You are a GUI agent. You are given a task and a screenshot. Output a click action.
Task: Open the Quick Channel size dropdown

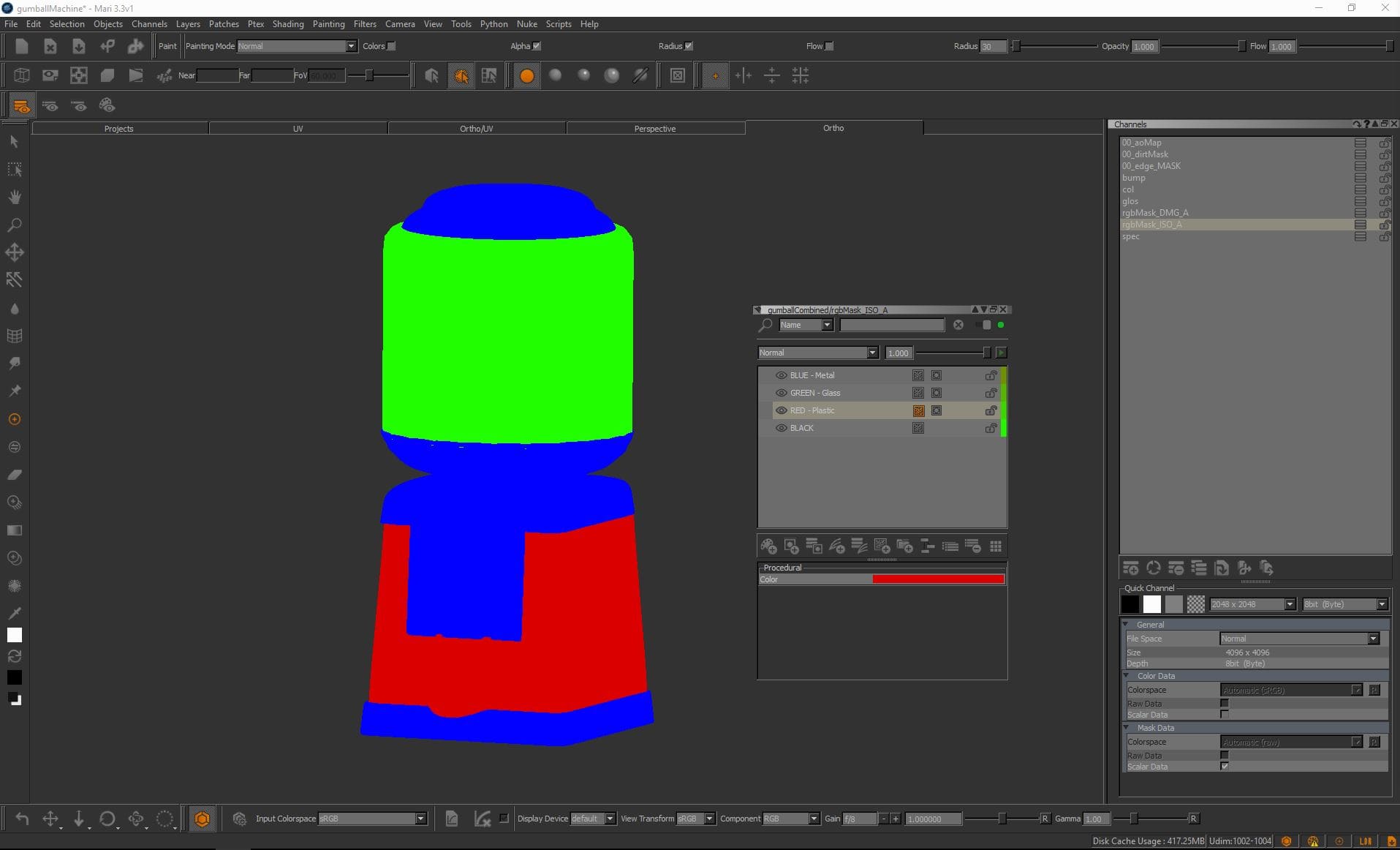coord(1253,604)
